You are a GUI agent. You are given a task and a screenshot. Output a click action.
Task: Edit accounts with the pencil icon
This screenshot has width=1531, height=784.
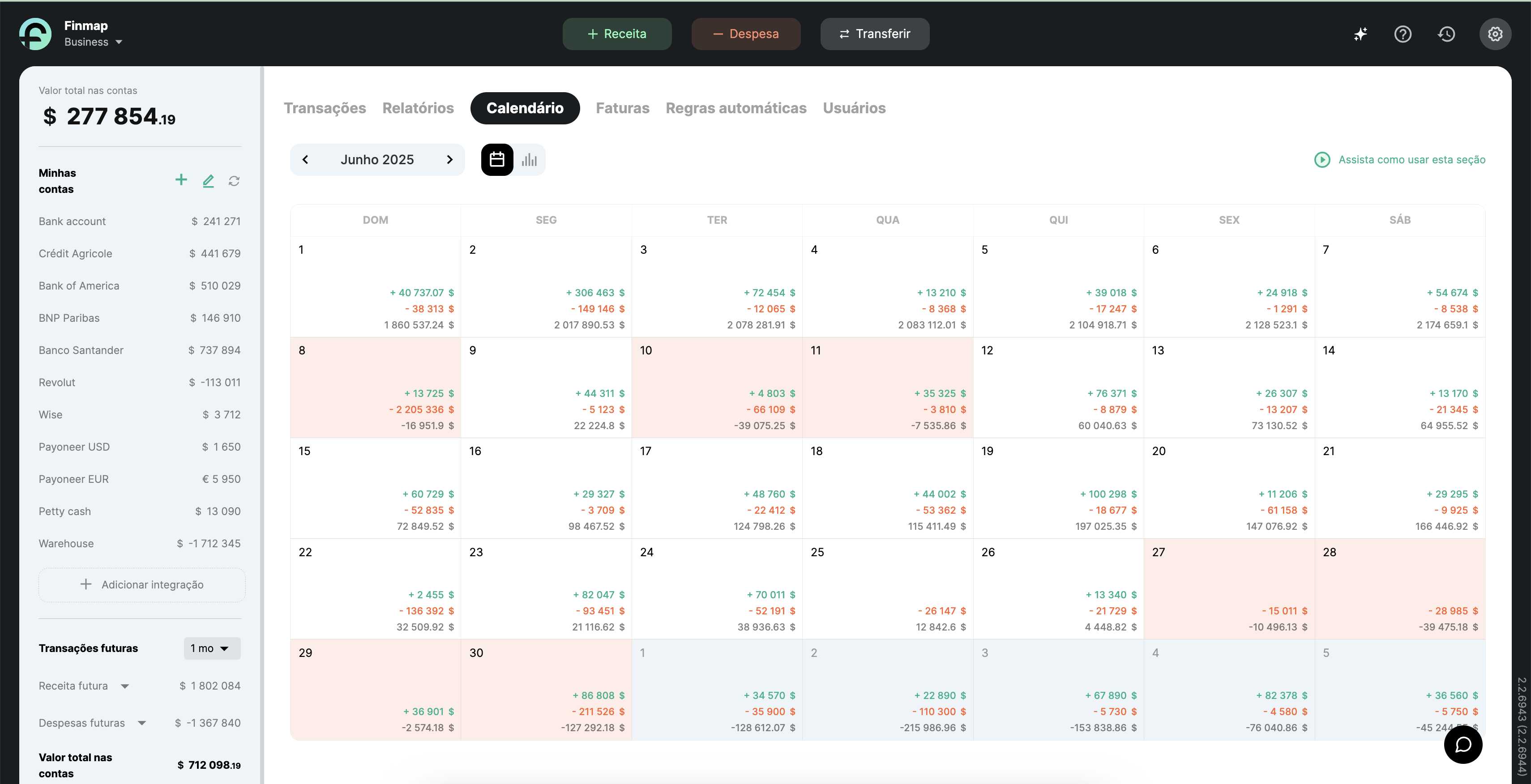208,180
